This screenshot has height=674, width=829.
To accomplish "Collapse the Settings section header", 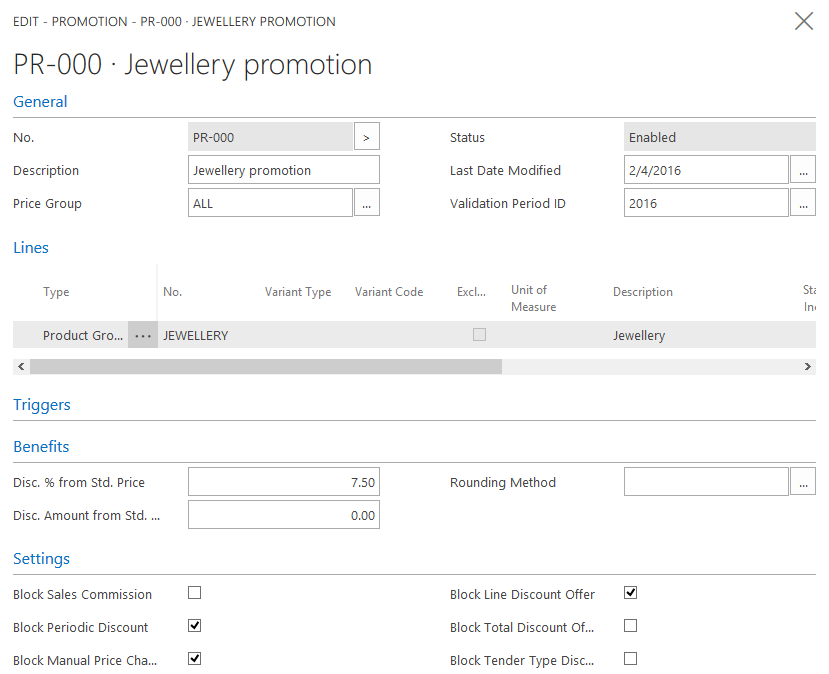I will coord(41,559).
